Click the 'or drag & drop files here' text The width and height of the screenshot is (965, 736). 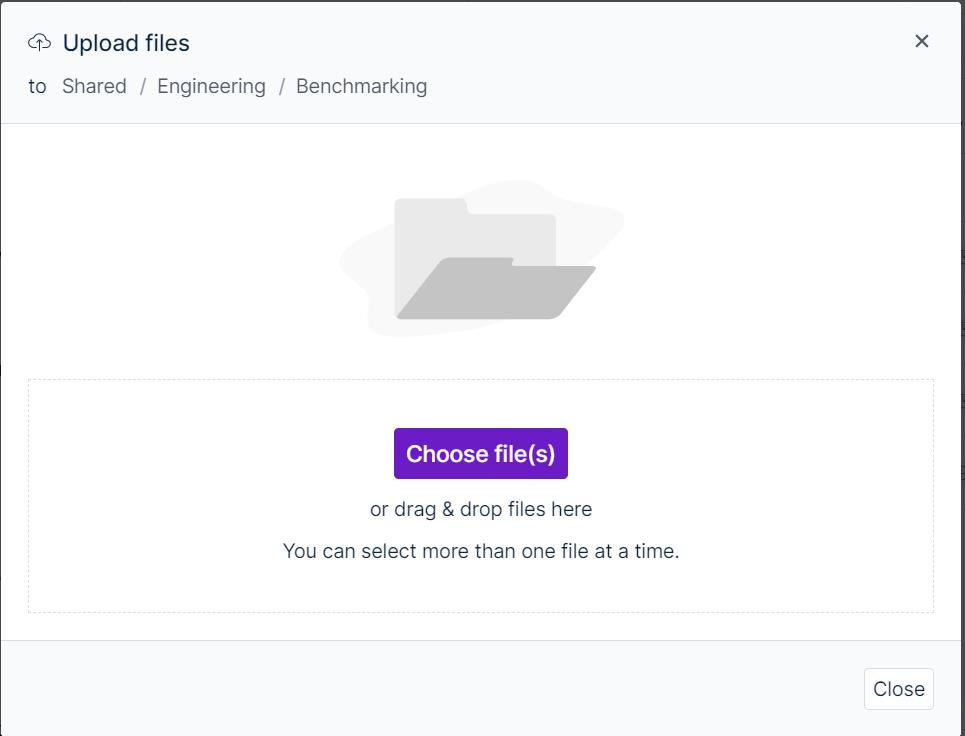[481, 509]
